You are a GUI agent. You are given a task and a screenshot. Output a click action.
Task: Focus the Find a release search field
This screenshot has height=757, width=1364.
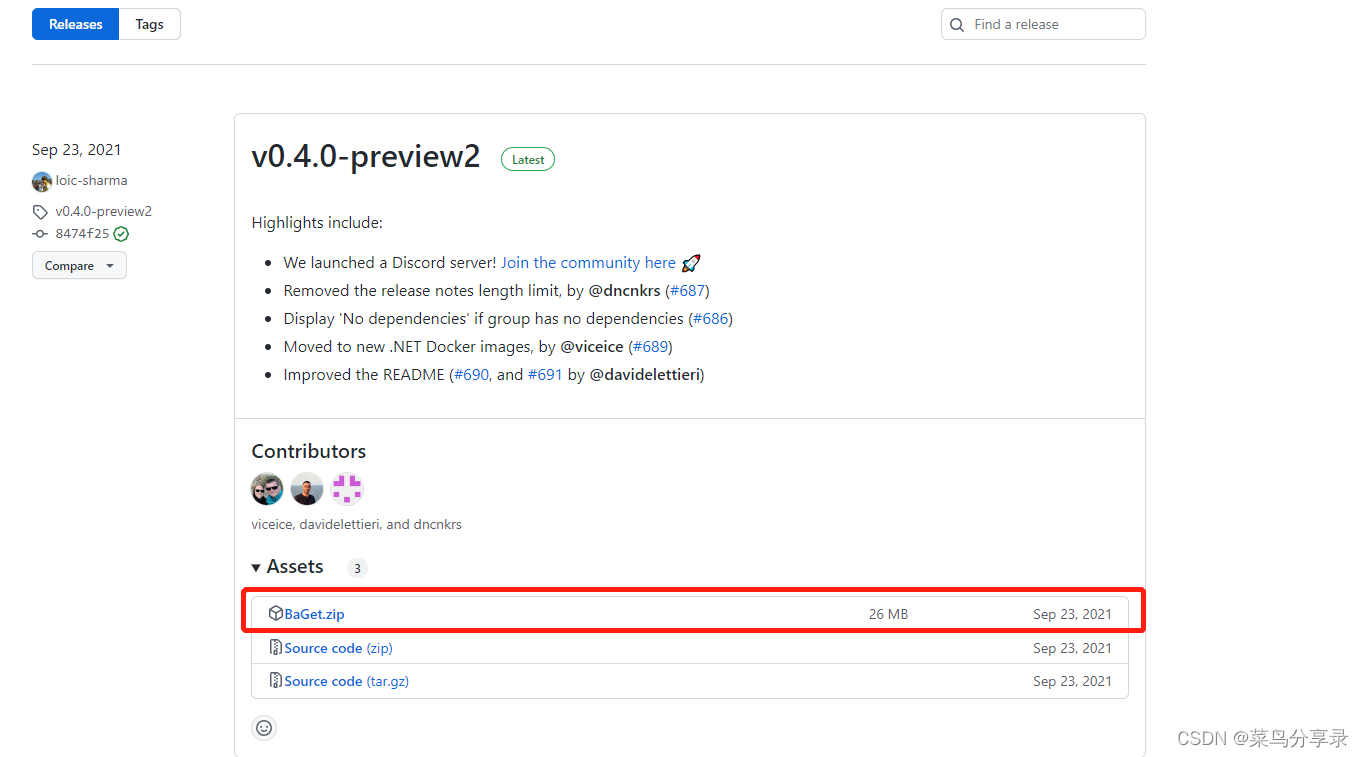(x=1043, y=24)
